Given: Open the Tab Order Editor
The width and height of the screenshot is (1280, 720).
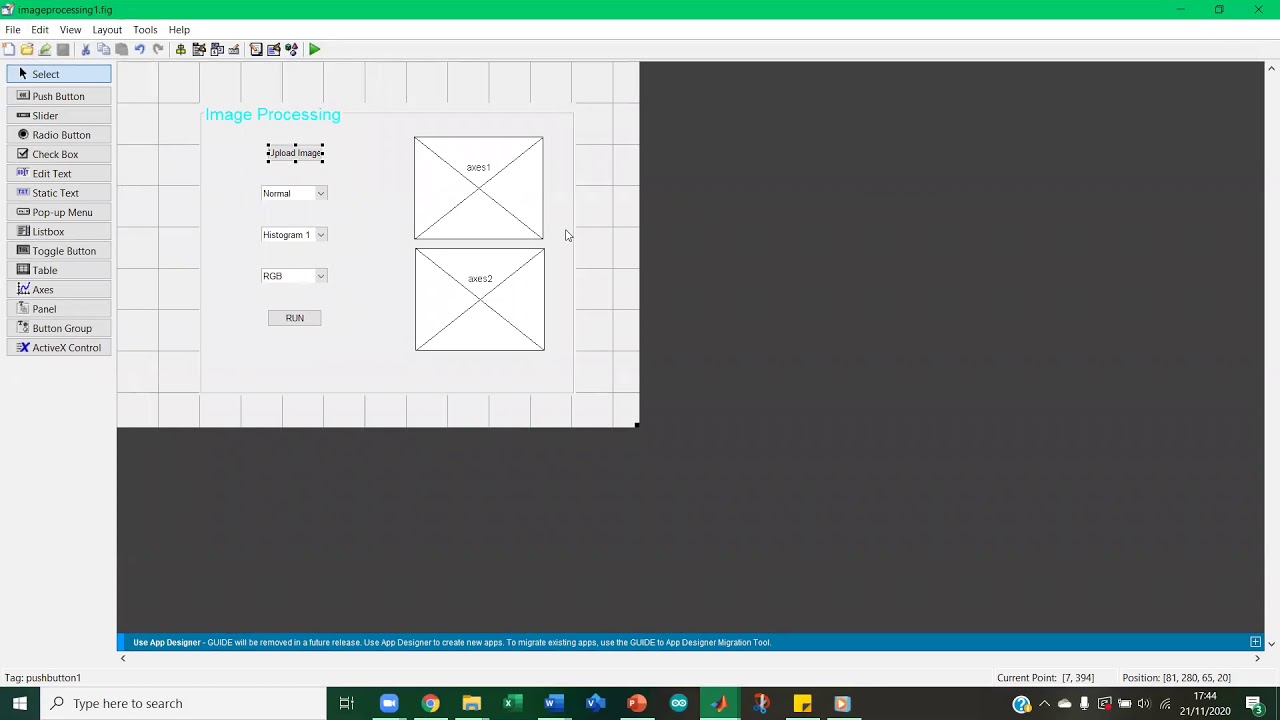Looking at the screenshot, I should click(217, 49).
